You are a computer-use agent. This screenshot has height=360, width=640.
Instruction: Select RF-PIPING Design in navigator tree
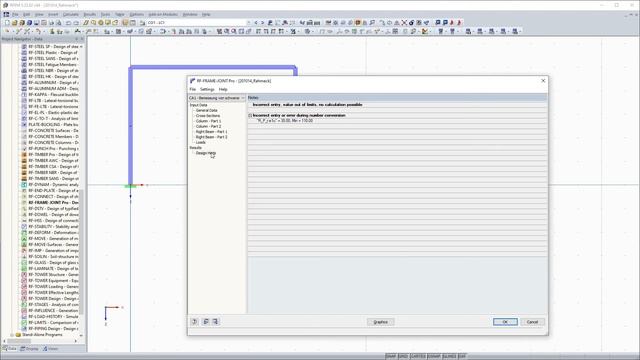coord(53,329)
